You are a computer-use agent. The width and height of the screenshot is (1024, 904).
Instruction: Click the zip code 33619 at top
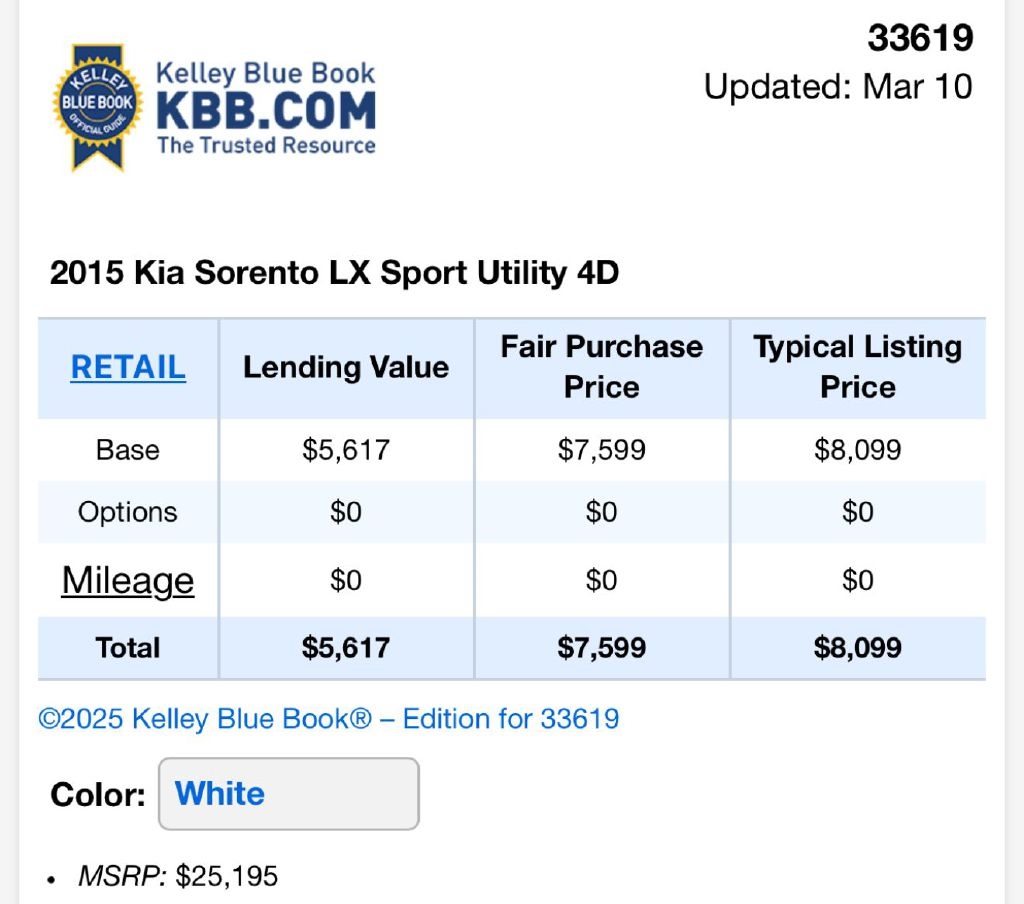[920, 38]
